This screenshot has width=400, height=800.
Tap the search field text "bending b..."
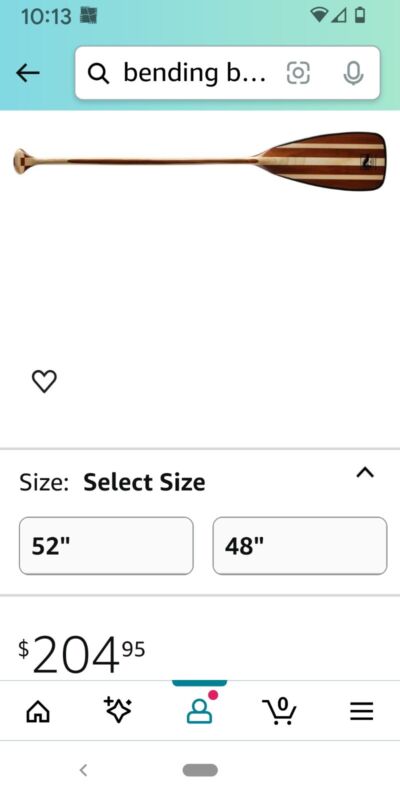click(x=194, y=73)
